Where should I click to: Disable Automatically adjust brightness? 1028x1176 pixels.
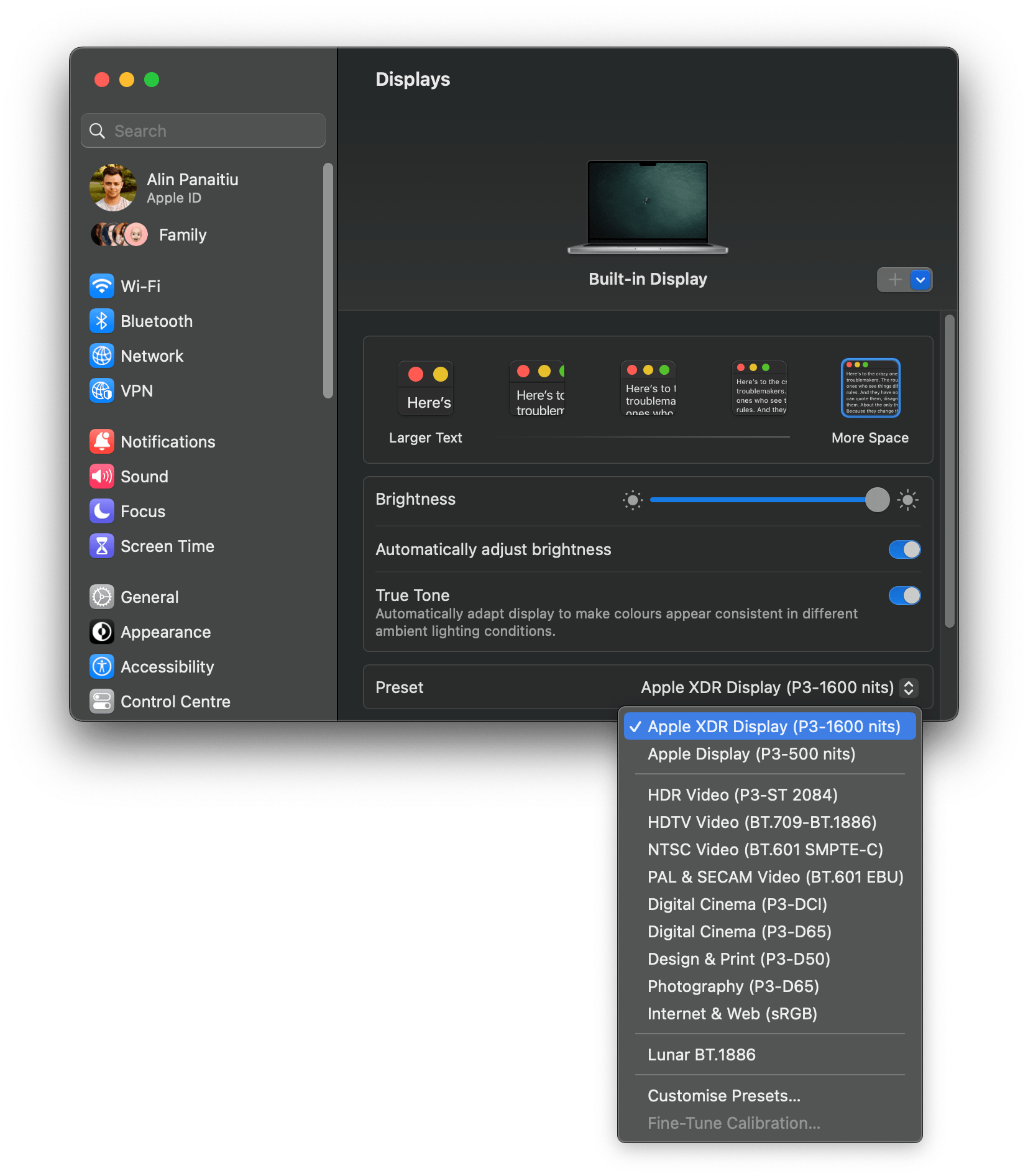[x=905, y=549]
